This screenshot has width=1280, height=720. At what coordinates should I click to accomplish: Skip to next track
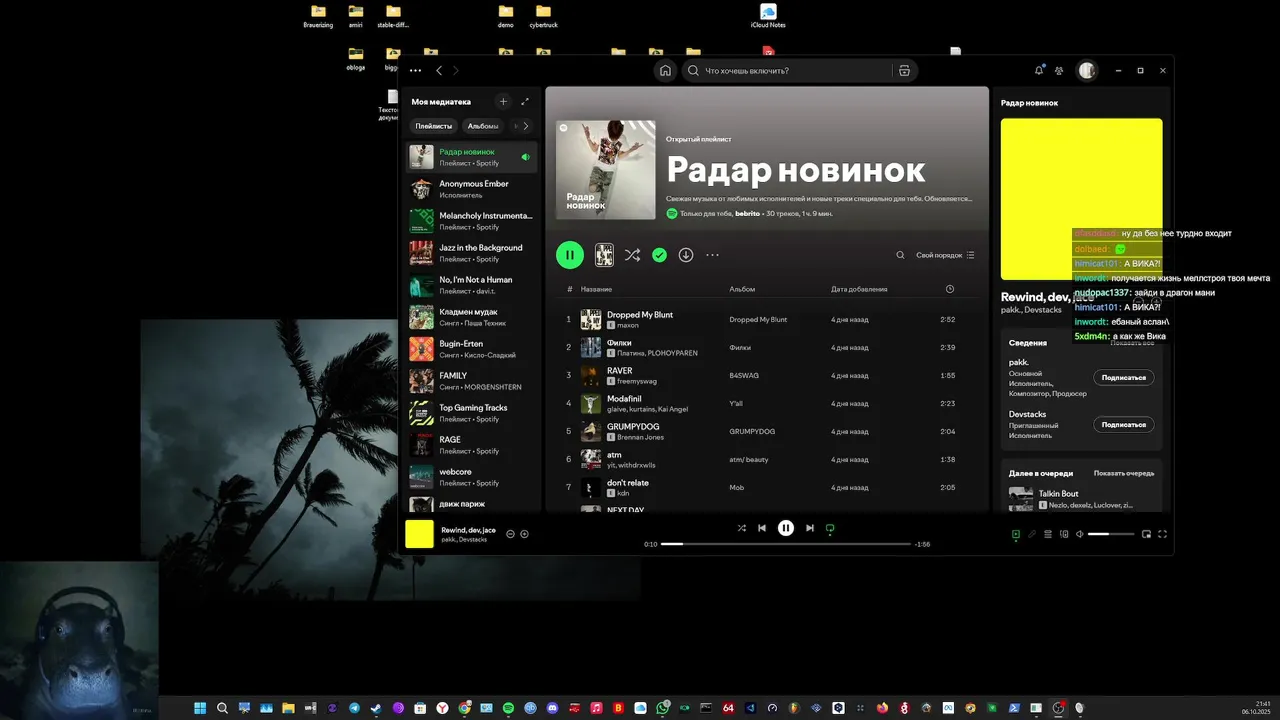coord(810,528)
